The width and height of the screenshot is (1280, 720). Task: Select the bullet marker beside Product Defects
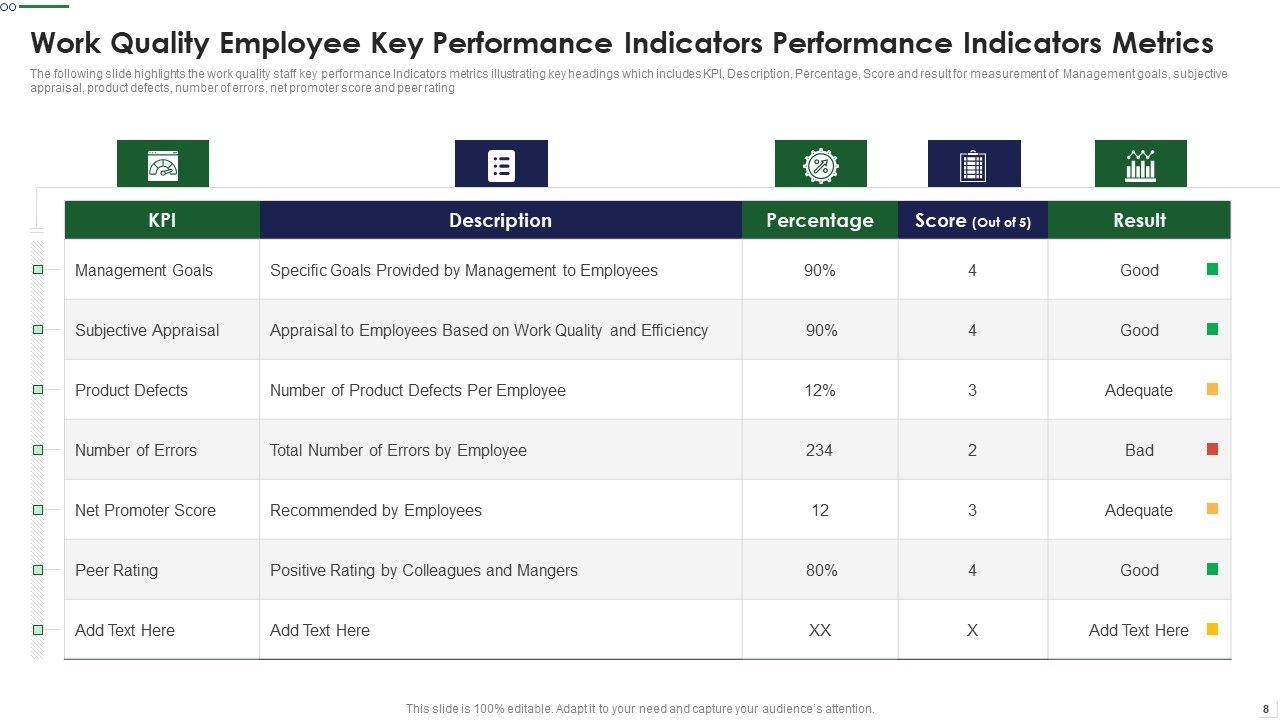tap(38, 390)
